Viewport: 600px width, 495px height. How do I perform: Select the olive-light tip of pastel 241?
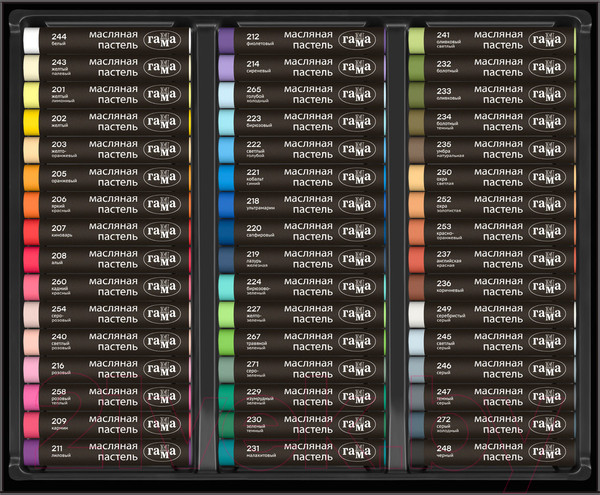pyautogui.click(x=417, y=40)
